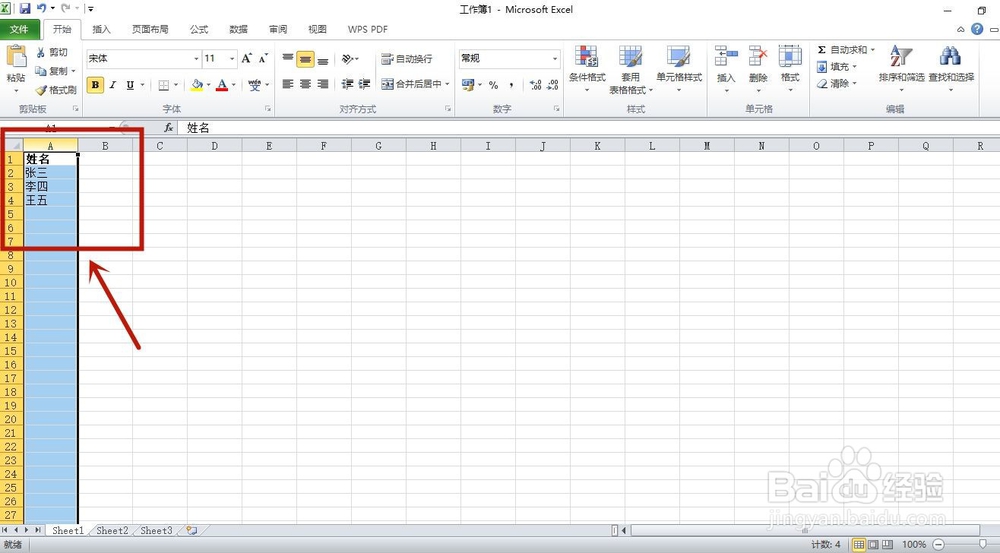Click the Cut scissors button
The height and width of the screenshot is (553, 1000).
point(51,52)
